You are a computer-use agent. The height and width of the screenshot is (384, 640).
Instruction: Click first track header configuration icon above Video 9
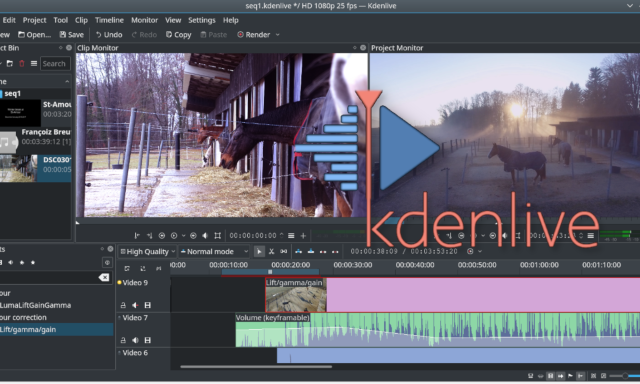click(127, 268)
